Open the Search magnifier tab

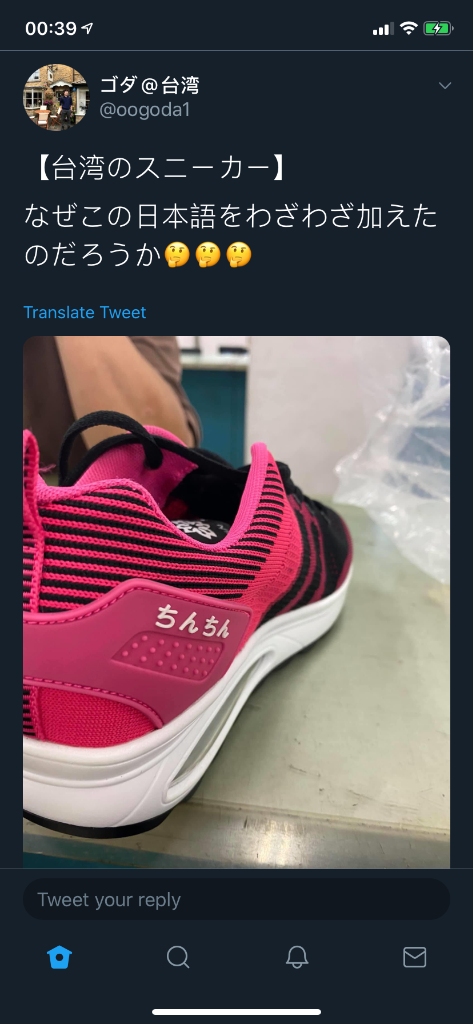click(x=178, y=957)
